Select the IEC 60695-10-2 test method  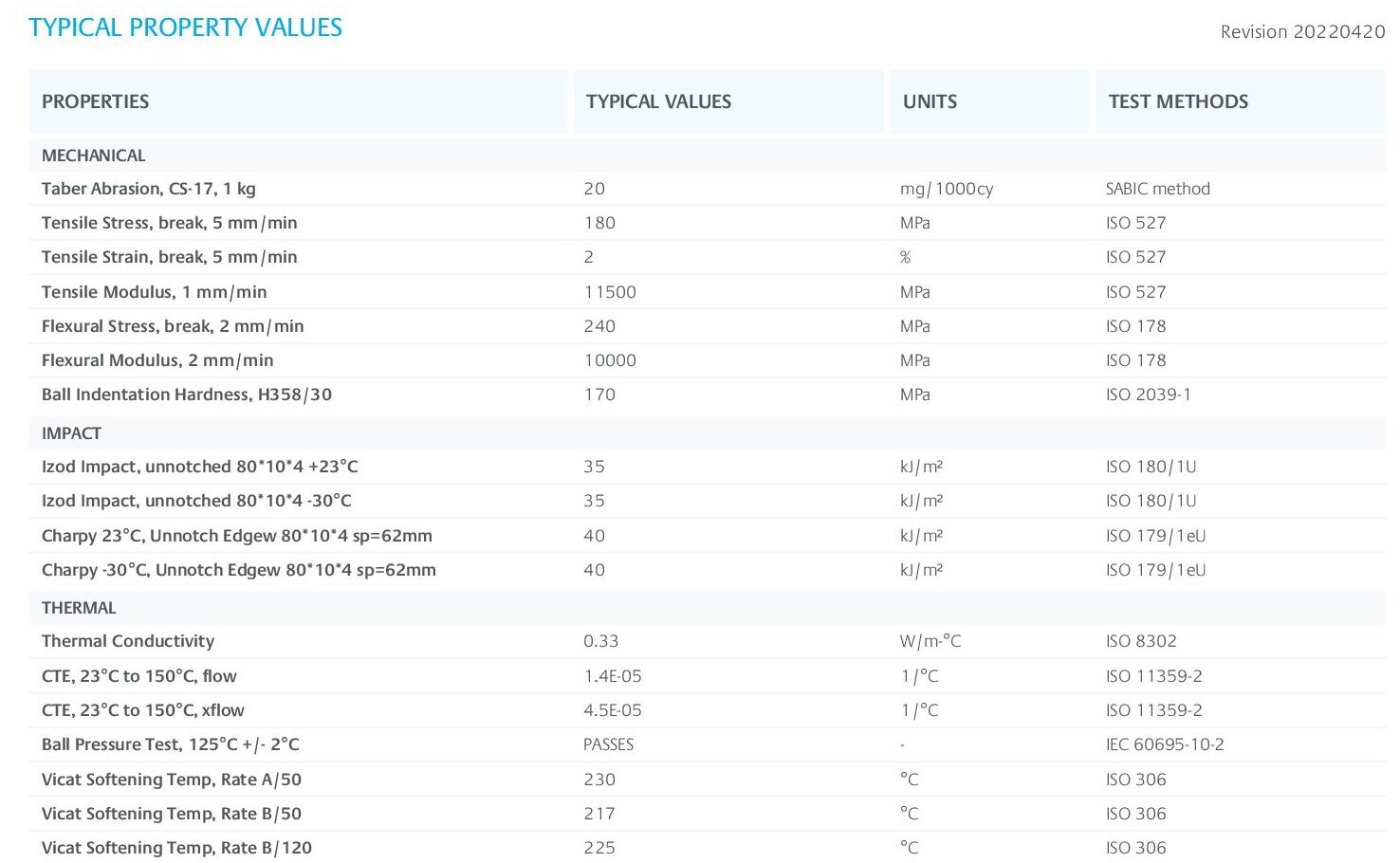pos(1165,744)
